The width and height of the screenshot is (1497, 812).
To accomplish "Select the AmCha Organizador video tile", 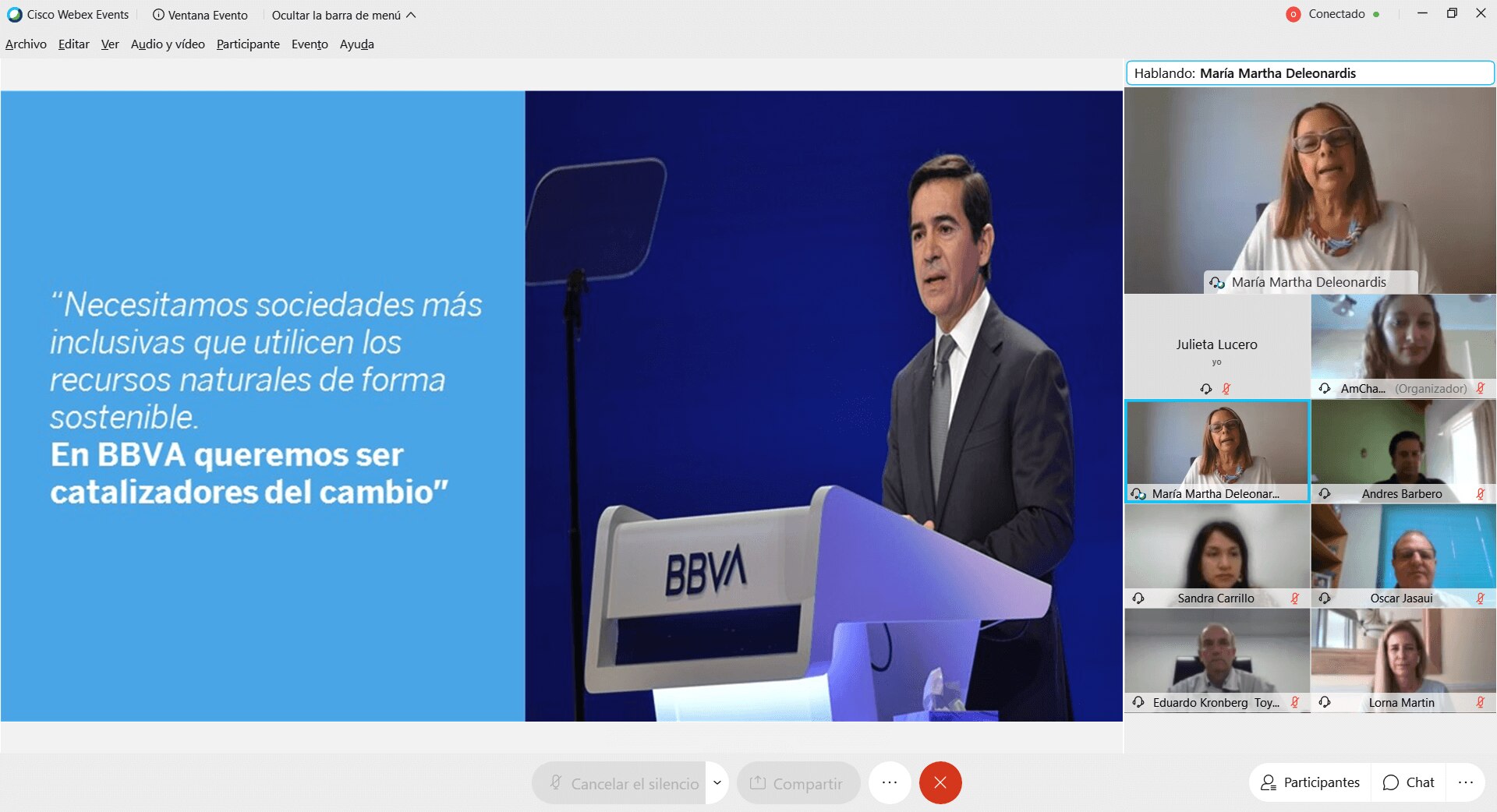I will tap(1403, 347).
